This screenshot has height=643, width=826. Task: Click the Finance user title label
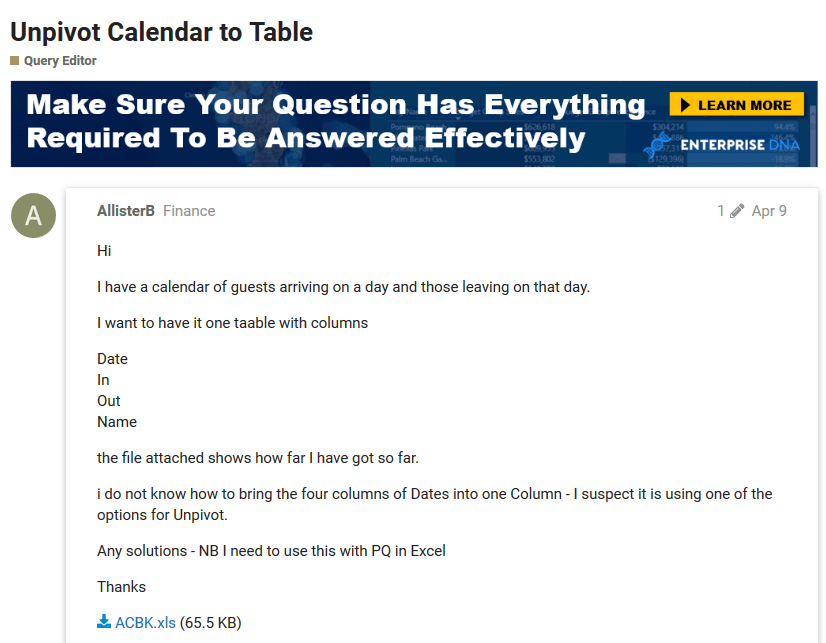click(x=189, y=211)
